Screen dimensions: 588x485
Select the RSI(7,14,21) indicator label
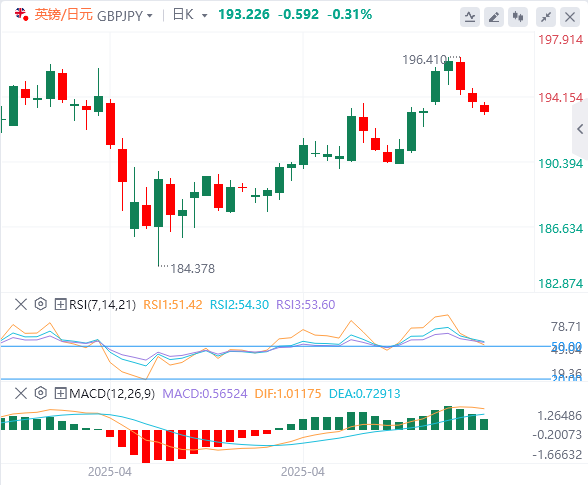pyautogui.click(x=102, y=305)
